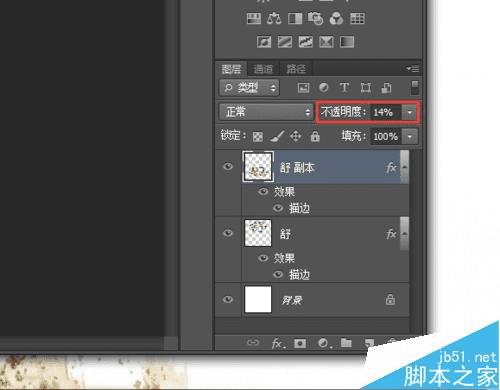Click the lock icon on 背景 layer
Image resolution: width=500 pixels, height=390 pixels.
[390, 299]
